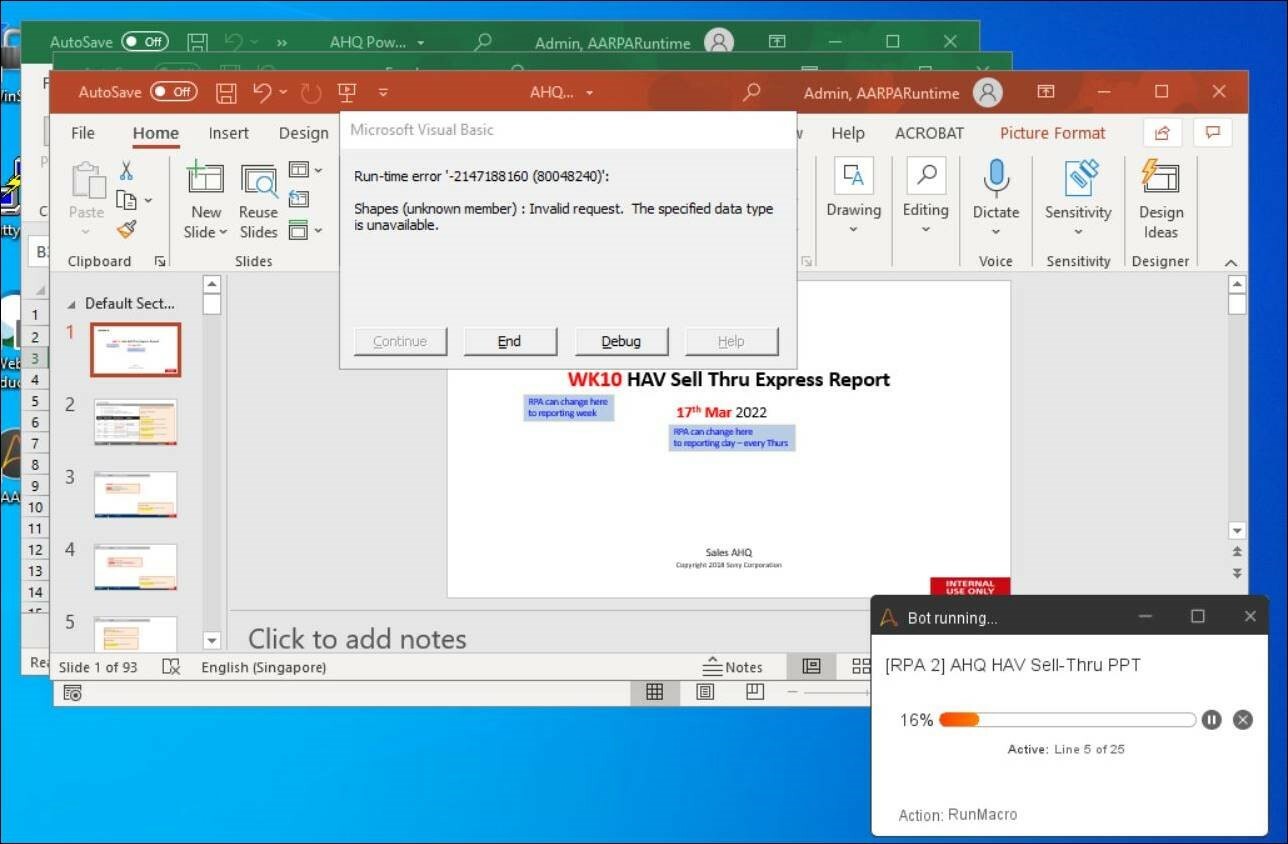
Task: Open the slide Layout dropdown
Action: pyautogui.click(x=305, y=170)
